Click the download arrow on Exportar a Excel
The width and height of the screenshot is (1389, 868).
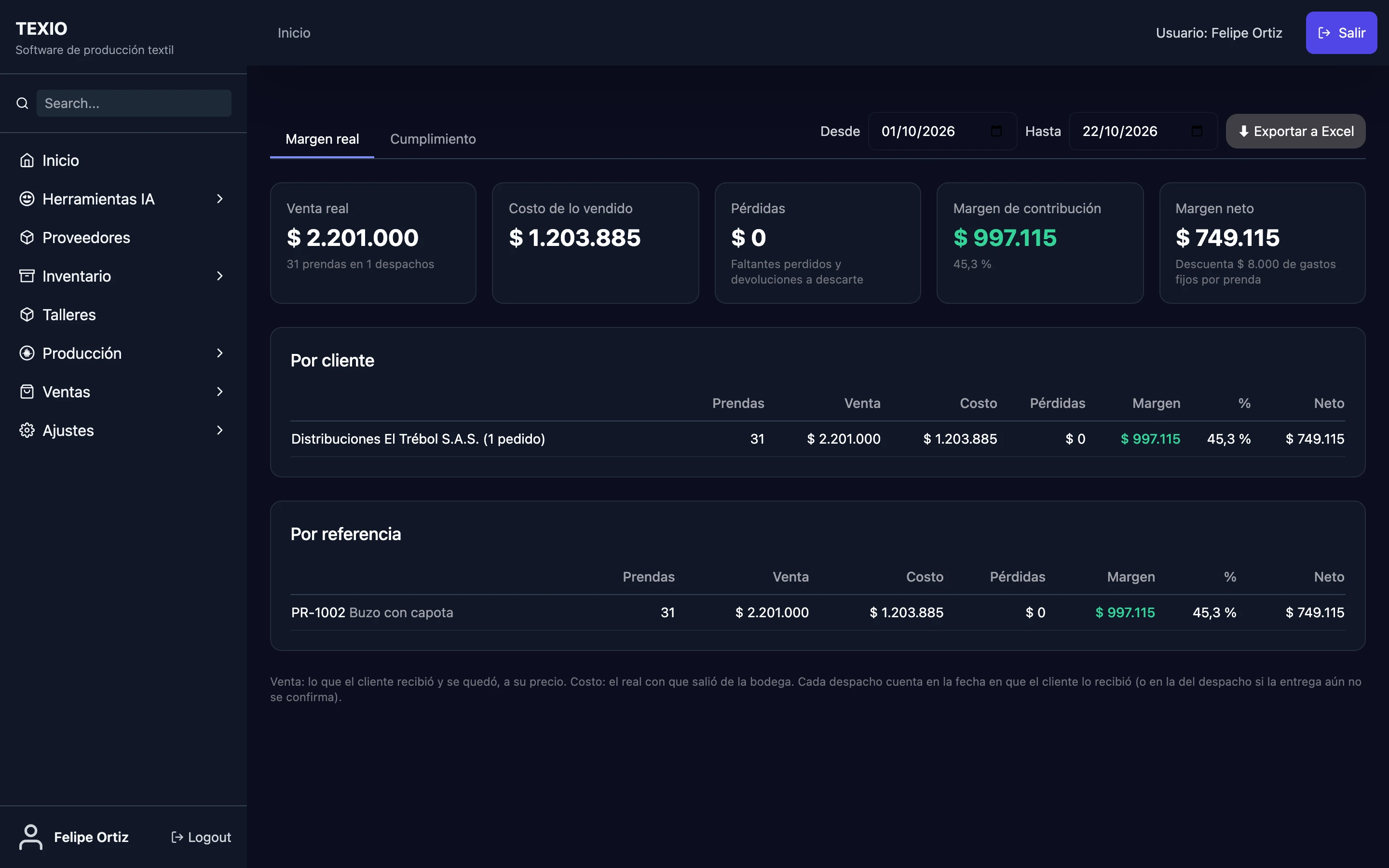(x=1244, y=132)
